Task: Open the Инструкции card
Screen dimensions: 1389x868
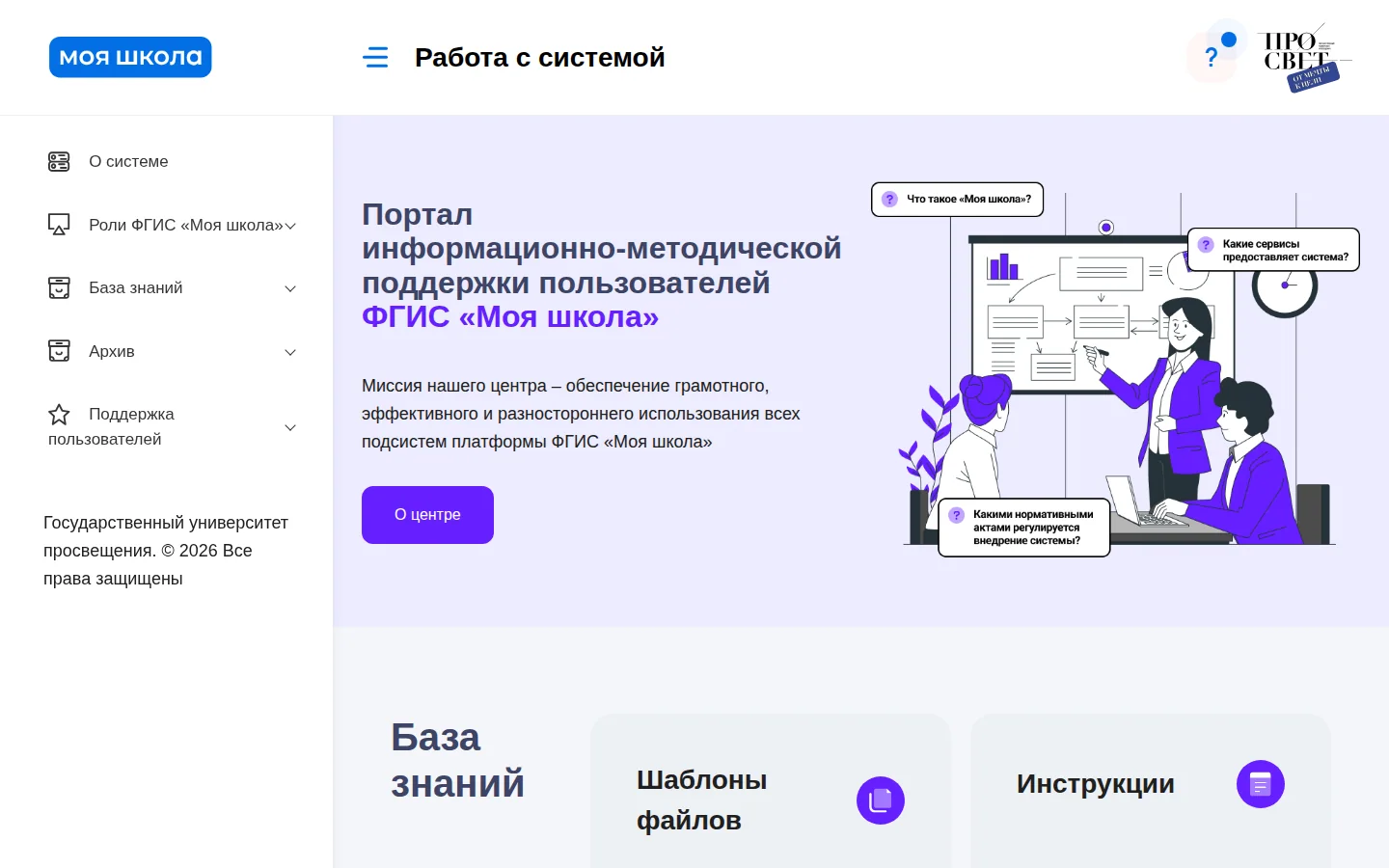Action: point(1151,791)
